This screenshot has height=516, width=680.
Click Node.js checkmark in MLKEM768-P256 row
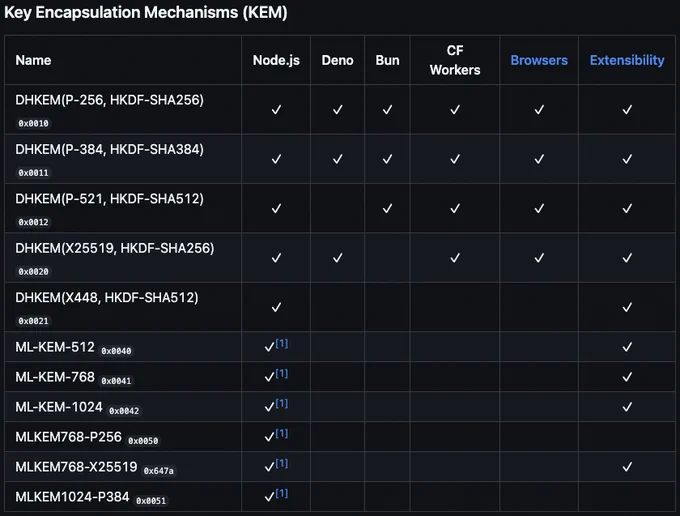point(269,437)
